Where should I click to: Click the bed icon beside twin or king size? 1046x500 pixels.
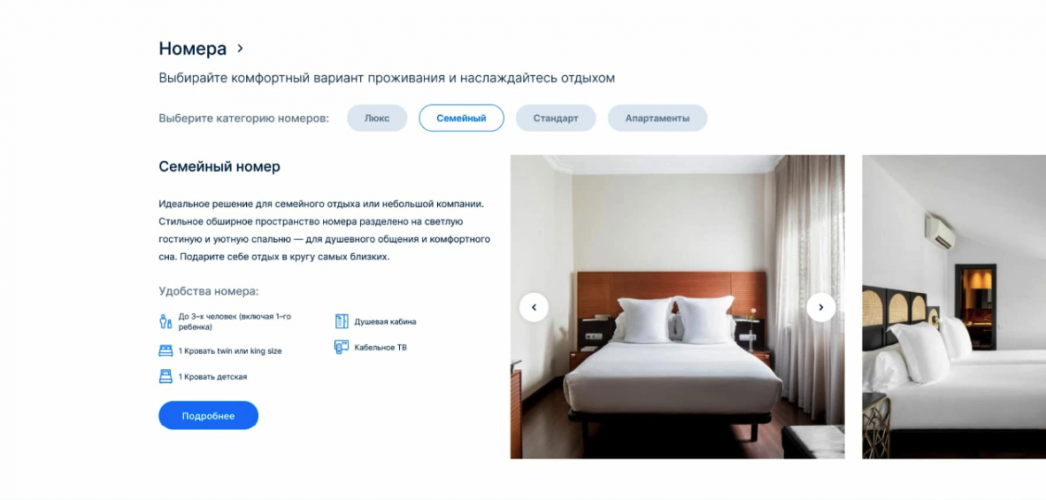pyautogui.click(x=165, y=351)
